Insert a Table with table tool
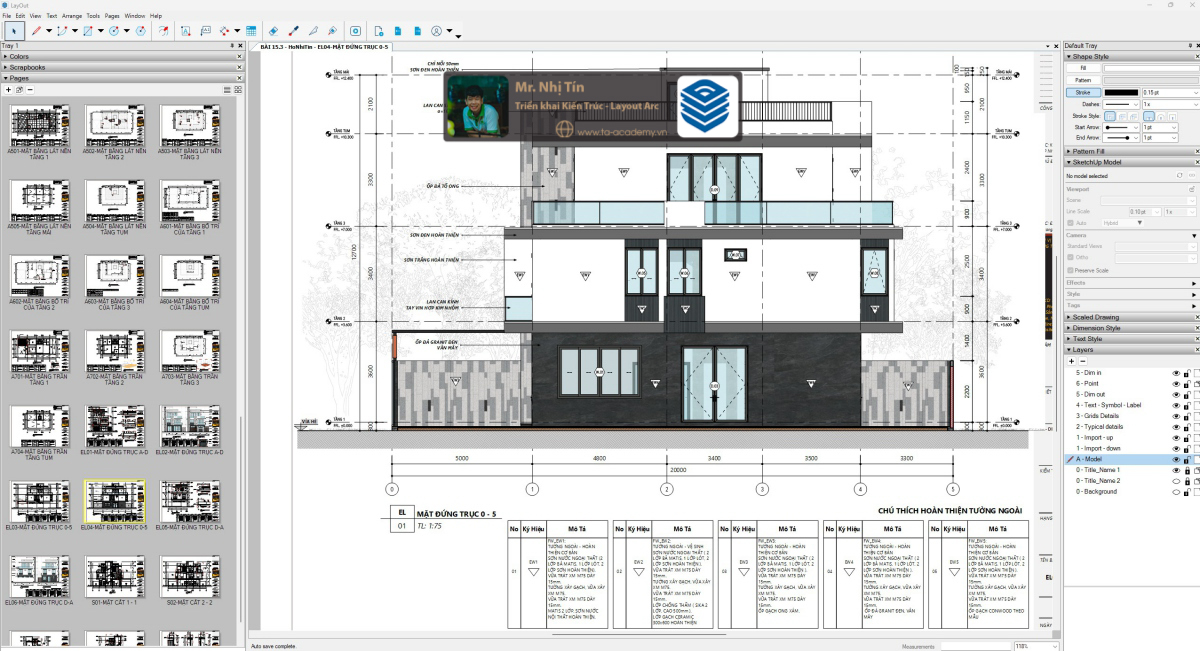The width and height of the screenshot is (1200, 651). click(x=250, y=31)
